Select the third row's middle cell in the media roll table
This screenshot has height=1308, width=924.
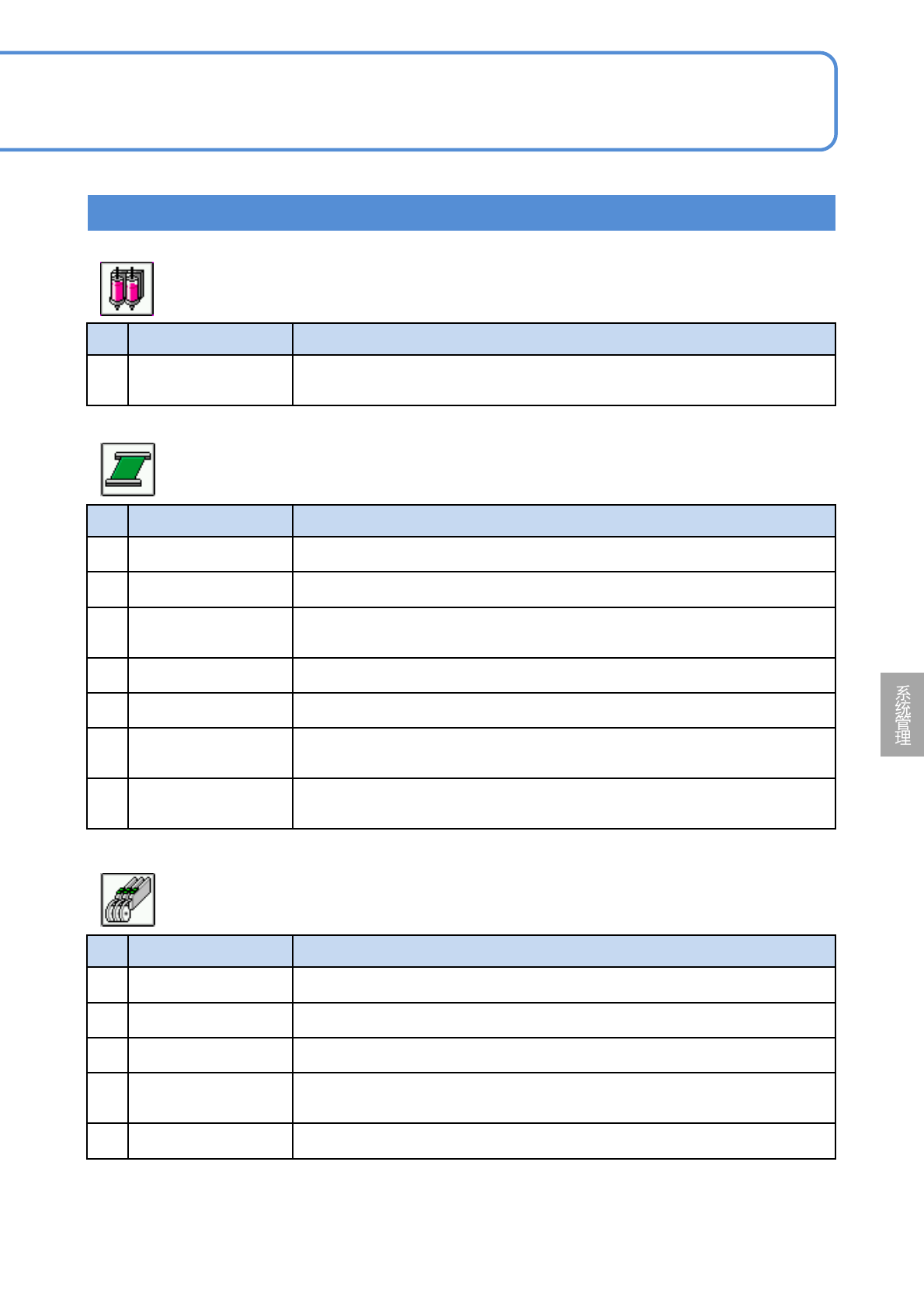tap(210, 633)
